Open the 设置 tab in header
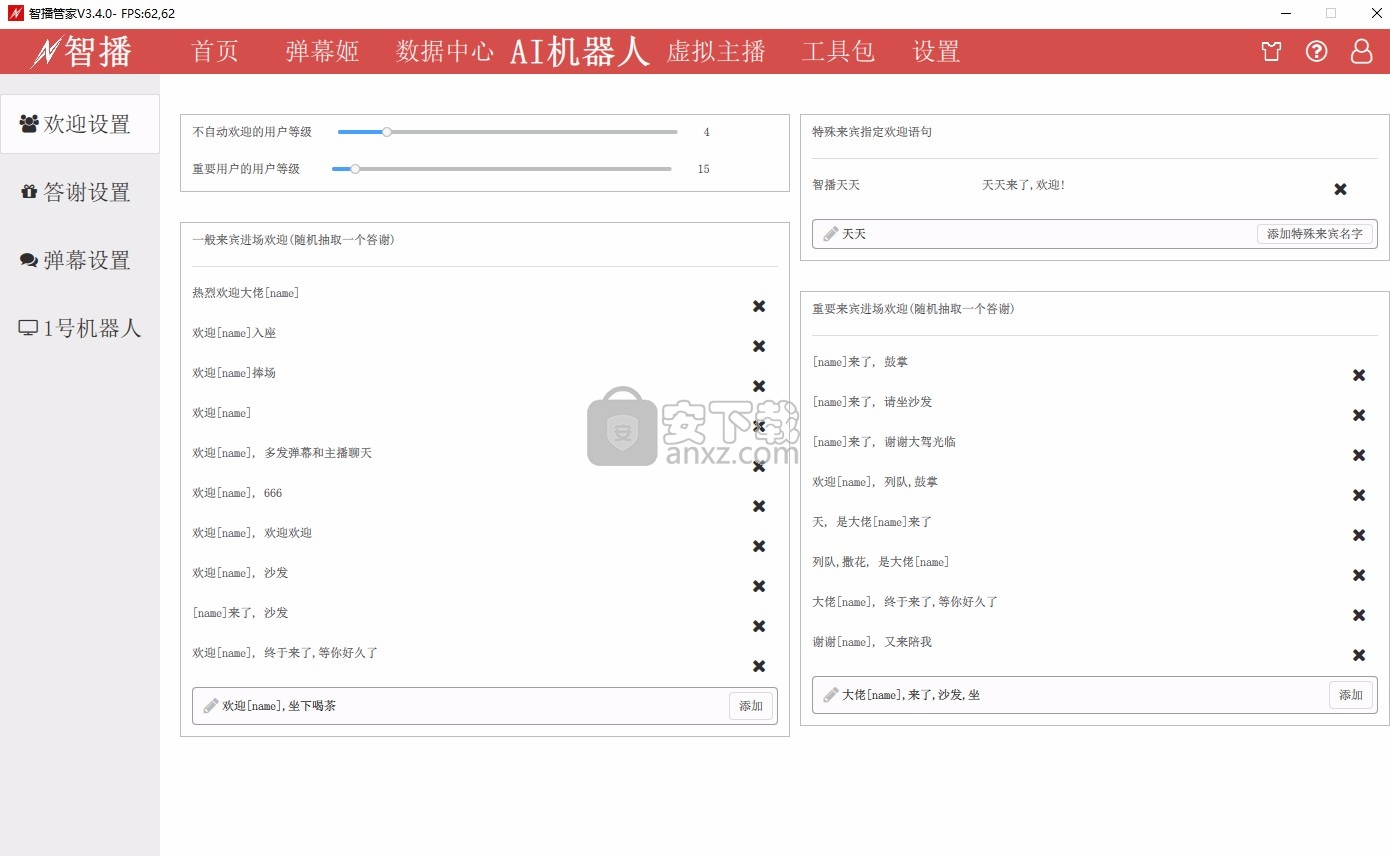The height and width of the screenshot is (856, 1390). pos(937,51)
